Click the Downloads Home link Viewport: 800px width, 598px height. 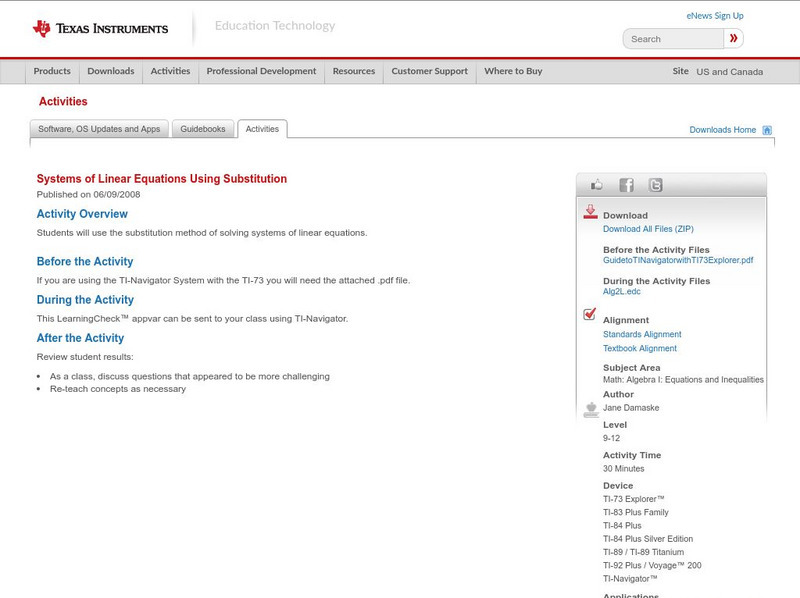pos(722,130)
